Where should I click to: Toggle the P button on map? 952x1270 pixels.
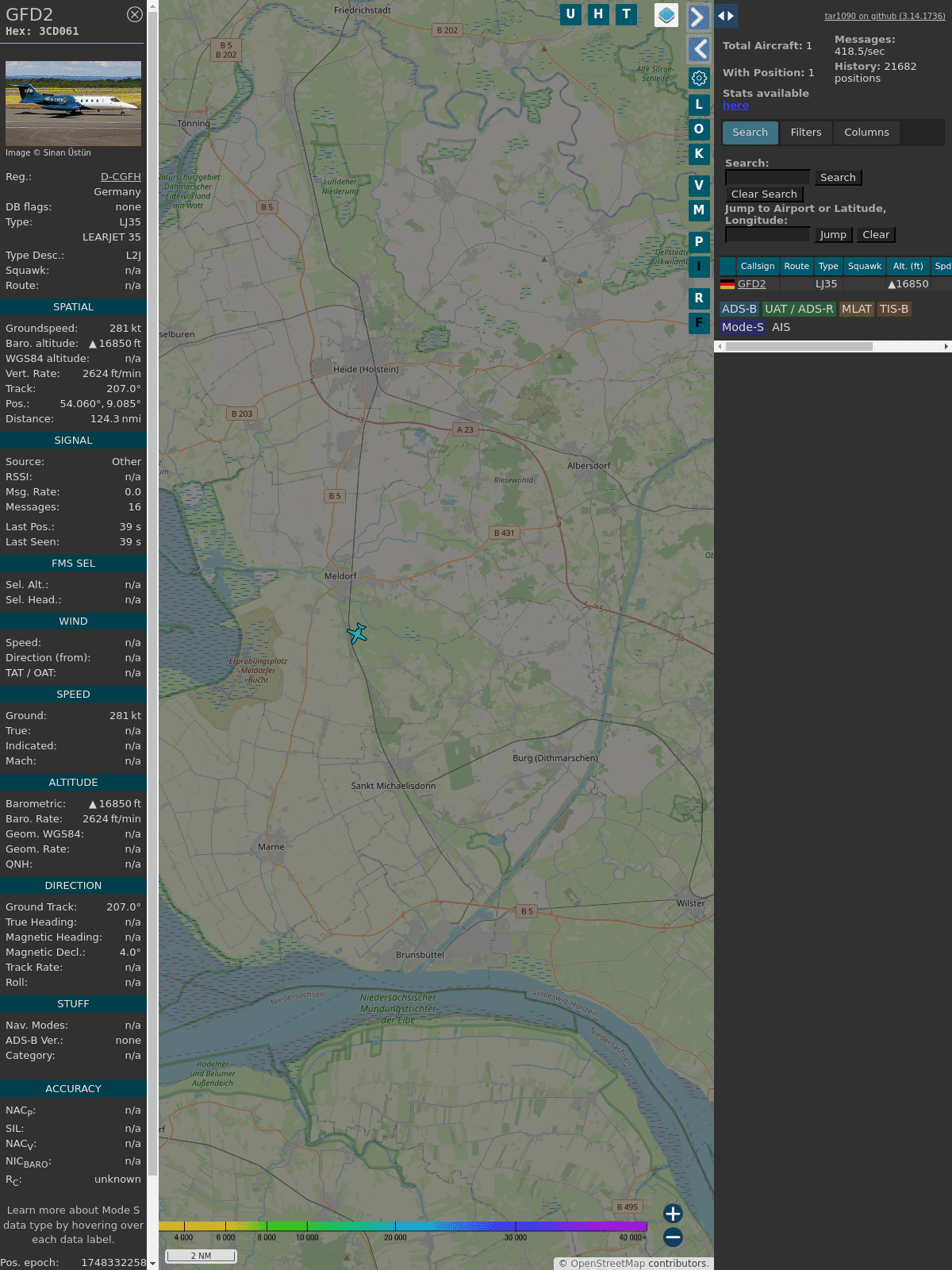(699, 241)
